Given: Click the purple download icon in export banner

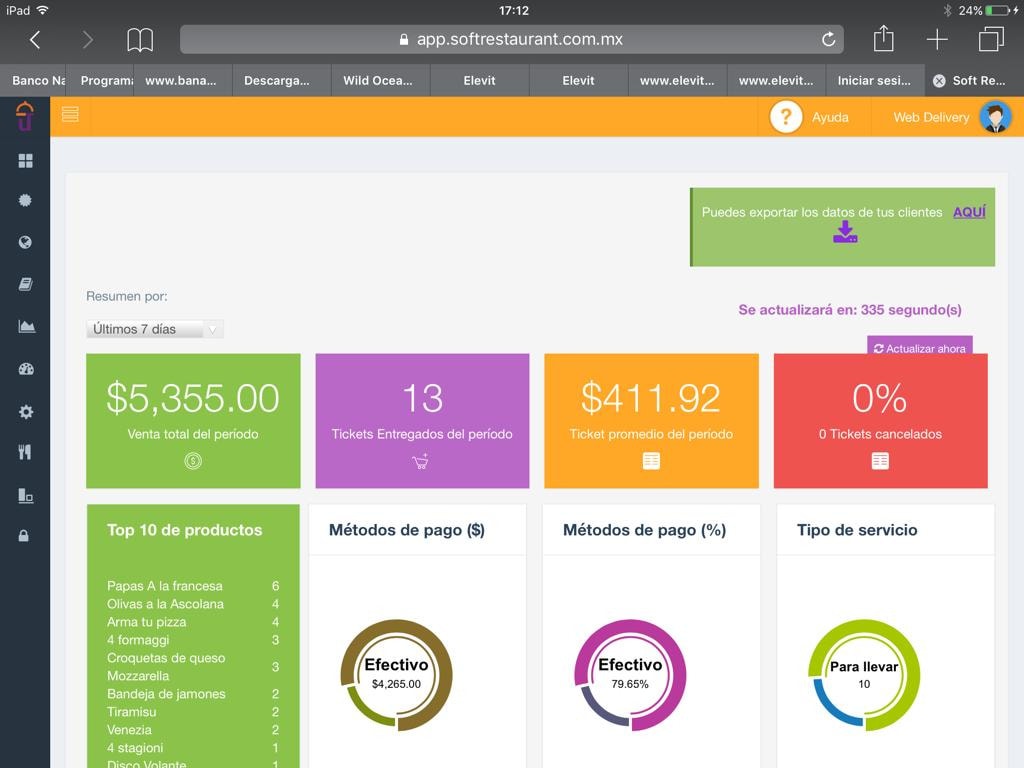Looking at the screenshot, I should point(845,232).
